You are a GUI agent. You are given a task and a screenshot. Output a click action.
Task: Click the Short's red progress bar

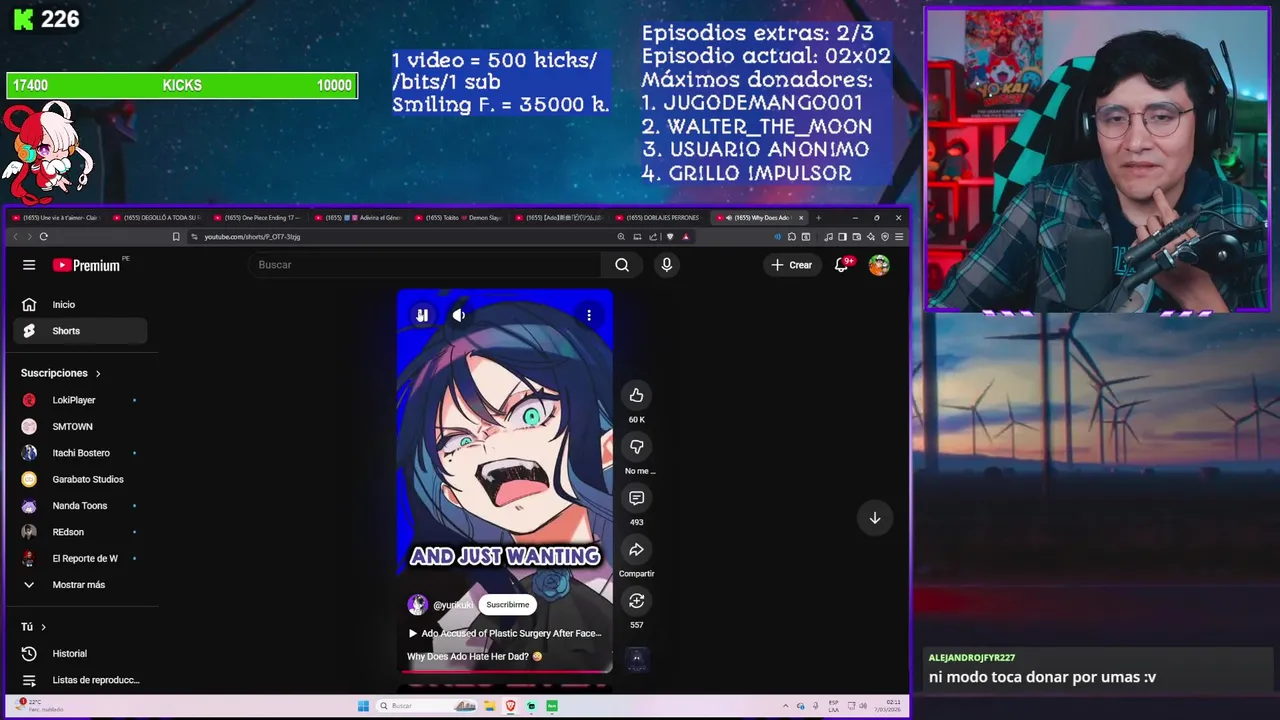(x=505, y=671)
